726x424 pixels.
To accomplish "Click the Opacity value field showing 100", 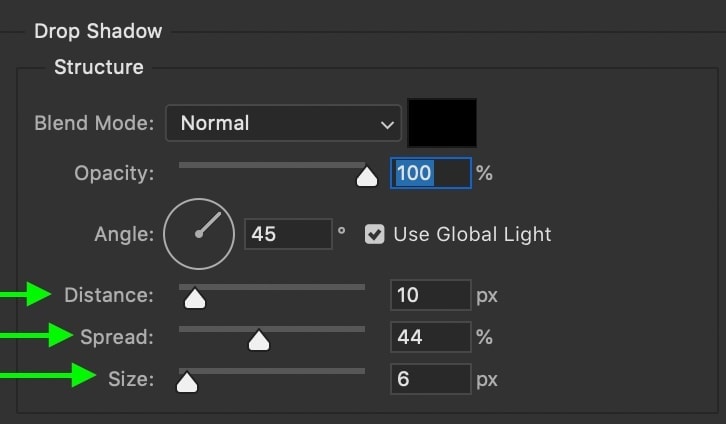I will (431, 173).
